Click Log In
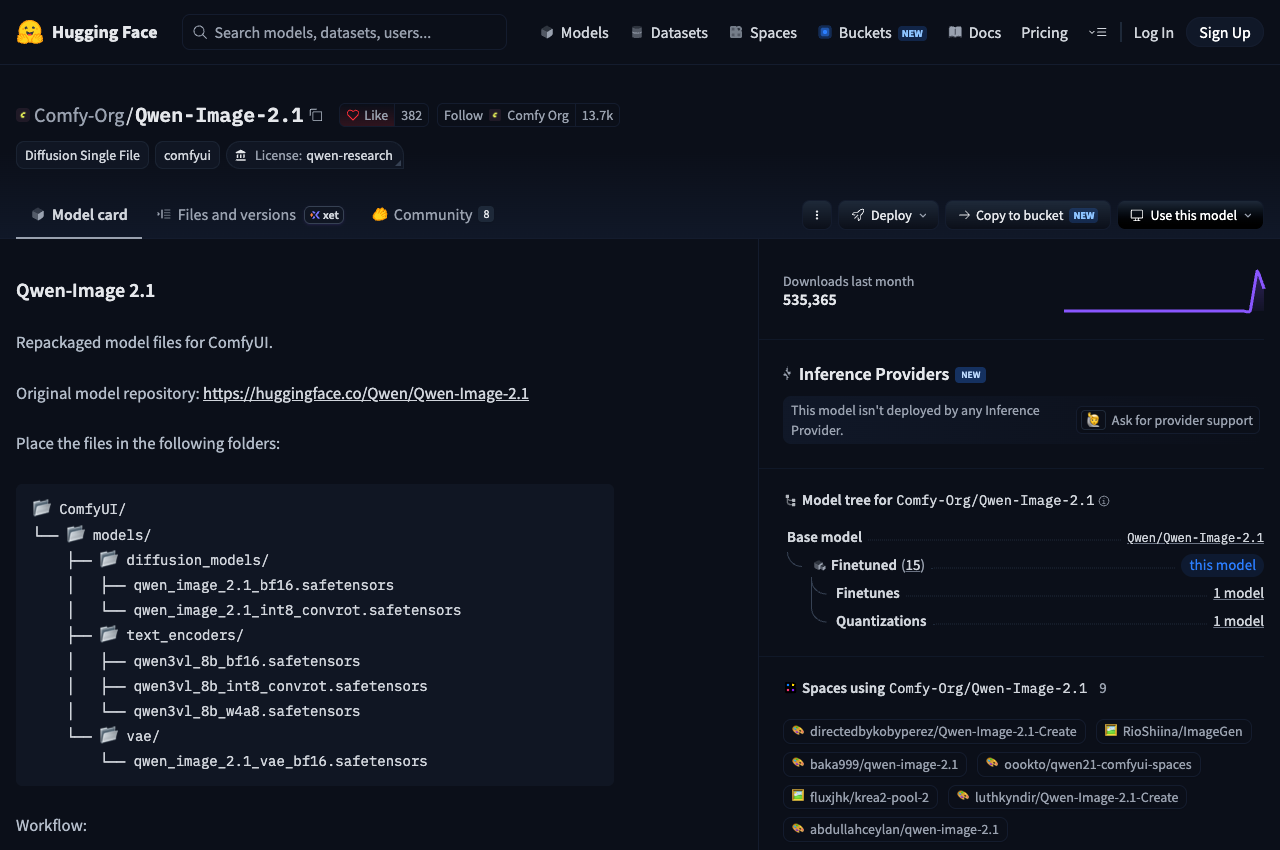This screenshot has height=850, width=1280. (x=1153, y=32)
